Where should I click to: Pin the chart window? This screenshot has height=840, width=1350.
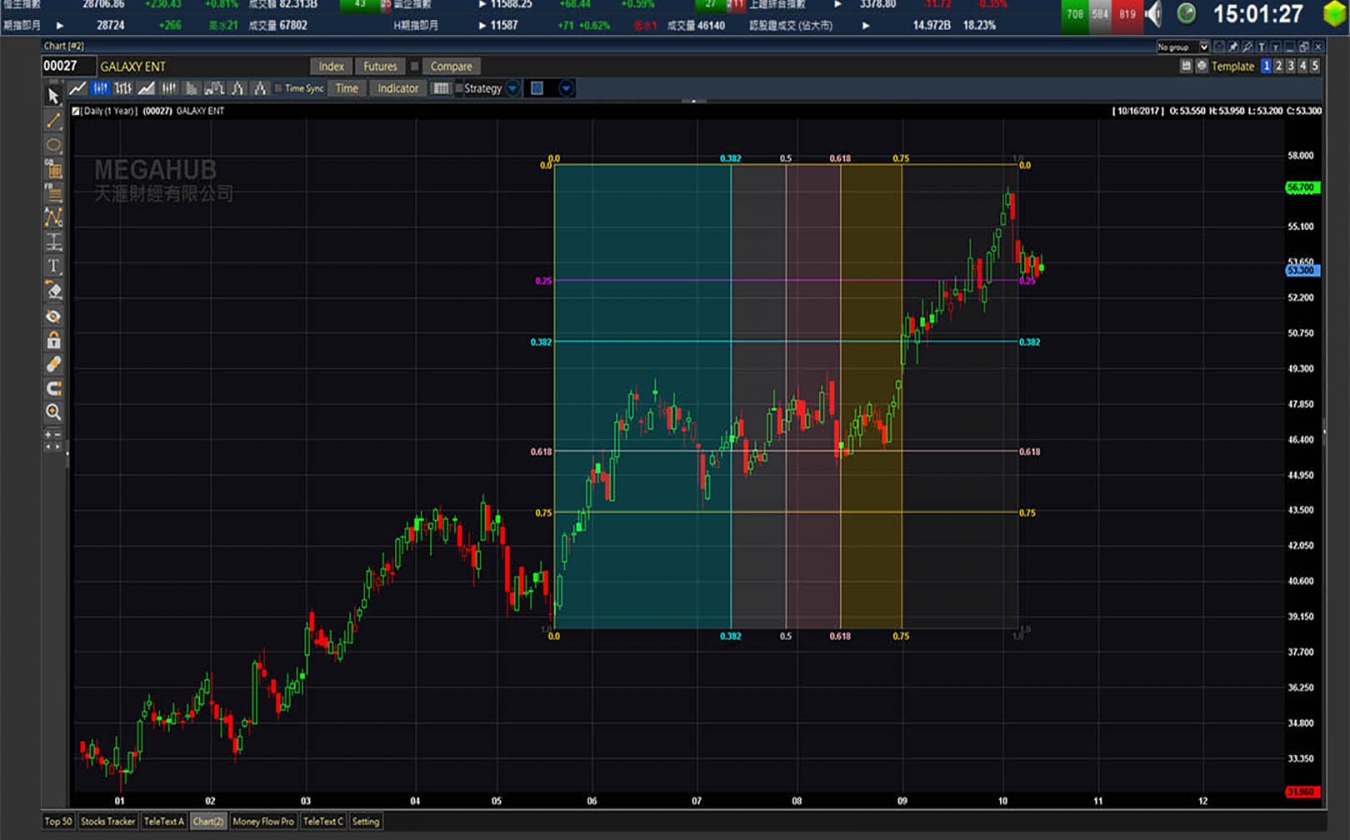click(x=1233, y=46)
